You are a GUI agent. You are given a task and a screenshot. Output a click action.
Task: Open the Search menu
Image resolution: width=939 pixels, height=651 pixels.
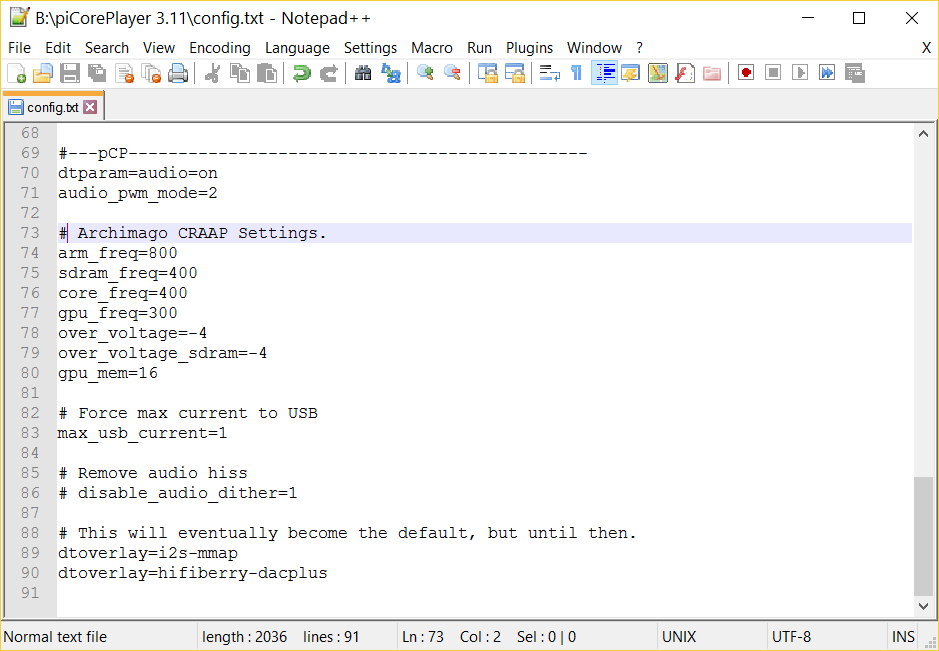point(107,48)
